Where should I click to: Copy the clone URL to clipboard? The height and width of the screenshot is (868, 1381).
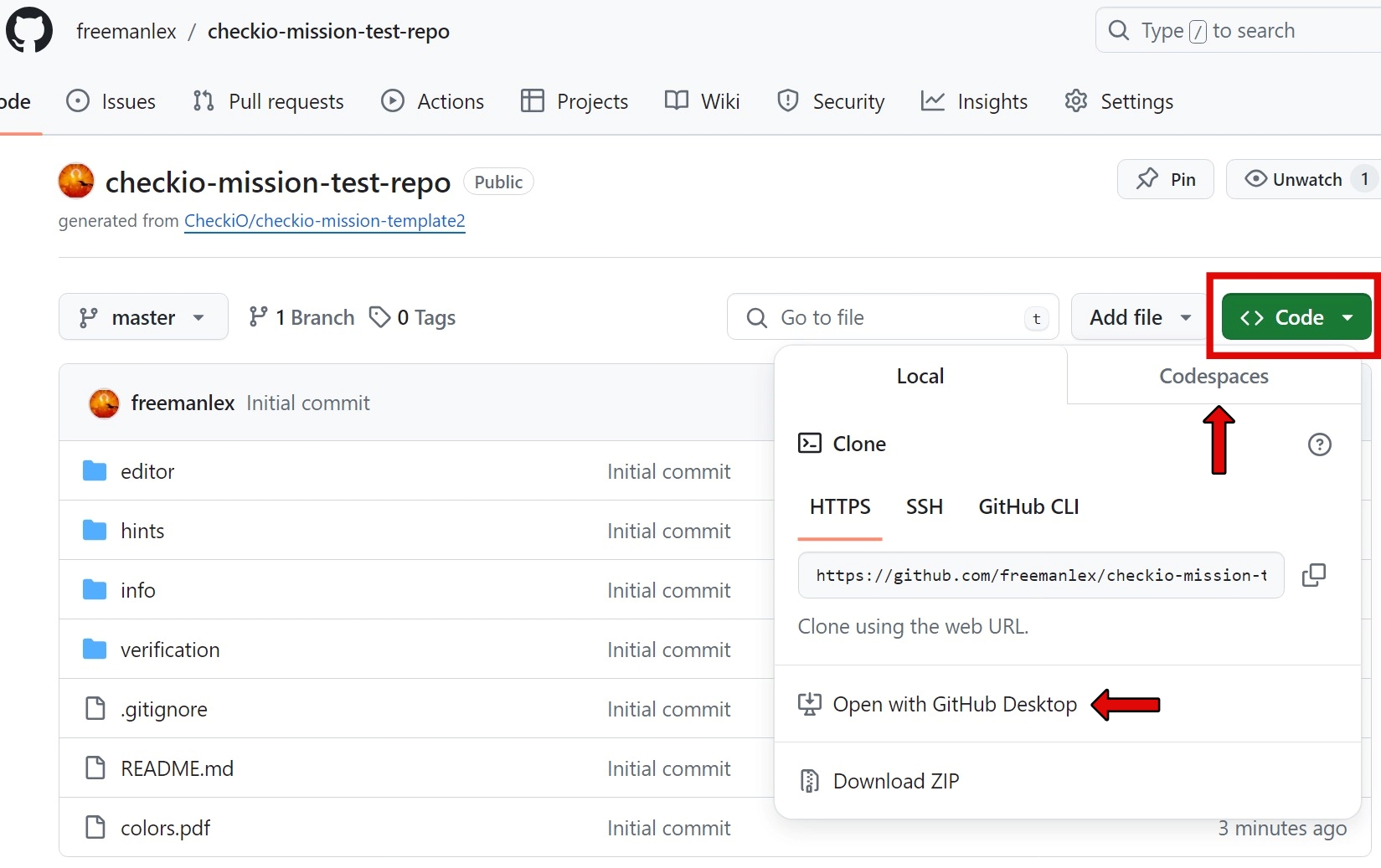[1314, 575]
